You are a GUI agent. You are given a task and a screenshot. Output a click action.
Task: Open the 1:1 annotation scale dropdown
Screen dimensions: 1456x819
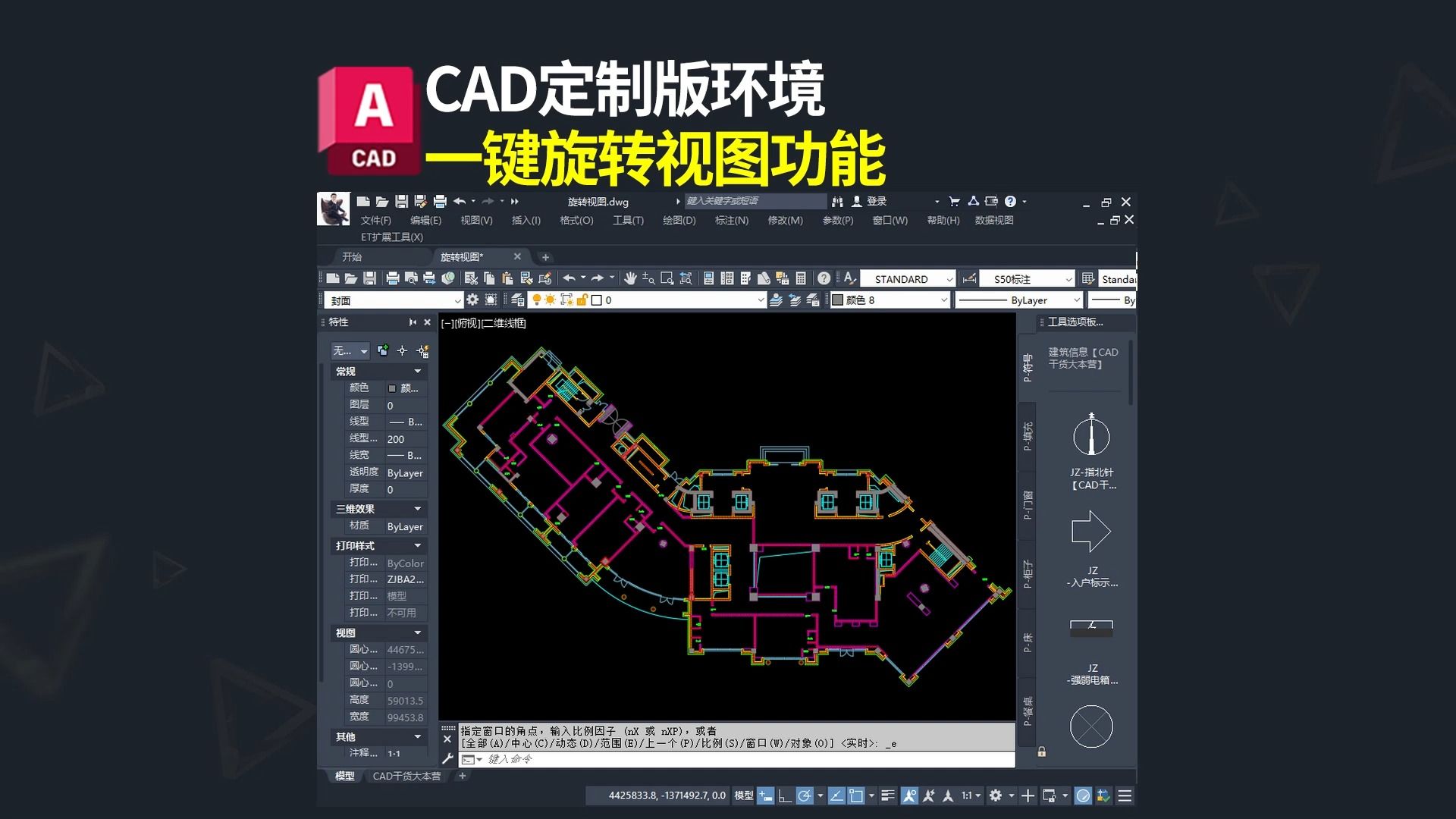click(x=971, y=795)
